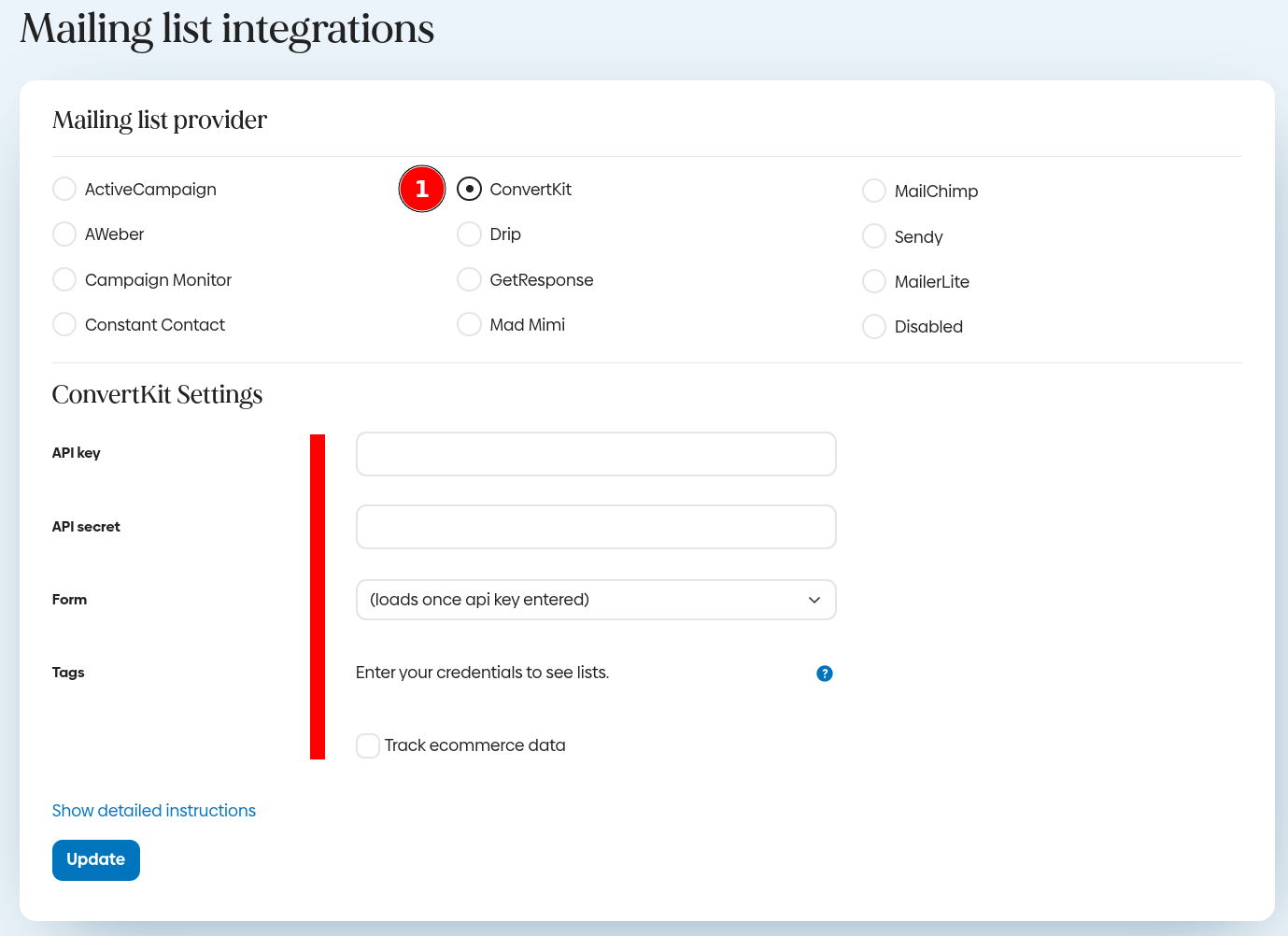The image size is (1288, 936).
Task: Choose the Drip provider option
Action: coord(469,234)
